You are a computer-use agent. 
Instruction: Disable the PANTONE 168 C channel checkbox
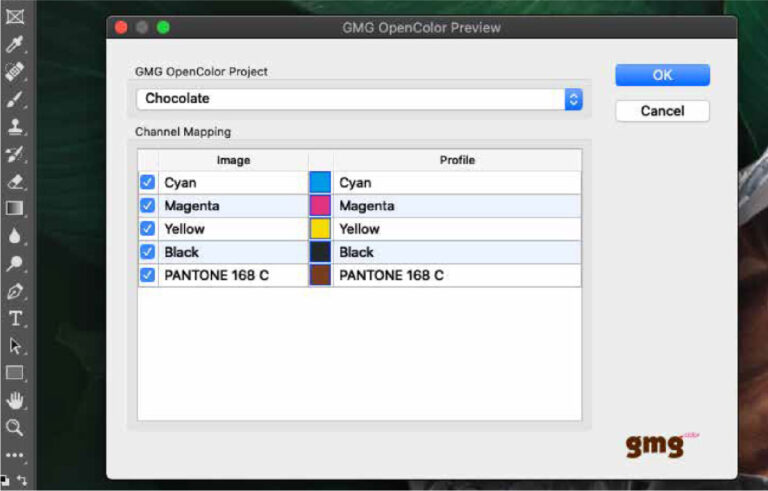147,275
